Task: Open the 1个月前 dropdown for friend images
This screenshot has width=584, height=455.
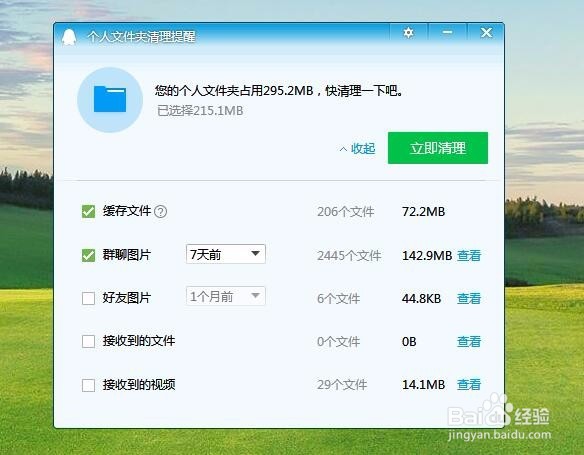Action: click(226, 296)
